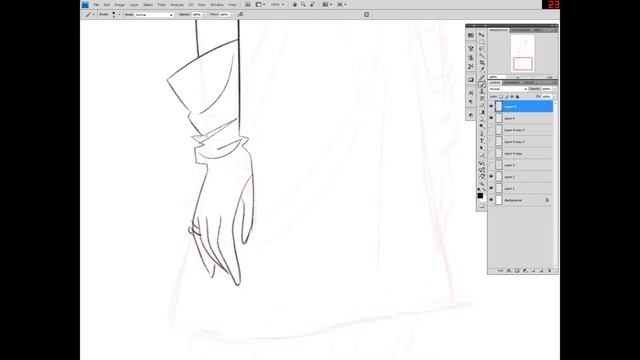Click the Link layers icon
The width and height of the screenshot is (640, 360).
500,270
